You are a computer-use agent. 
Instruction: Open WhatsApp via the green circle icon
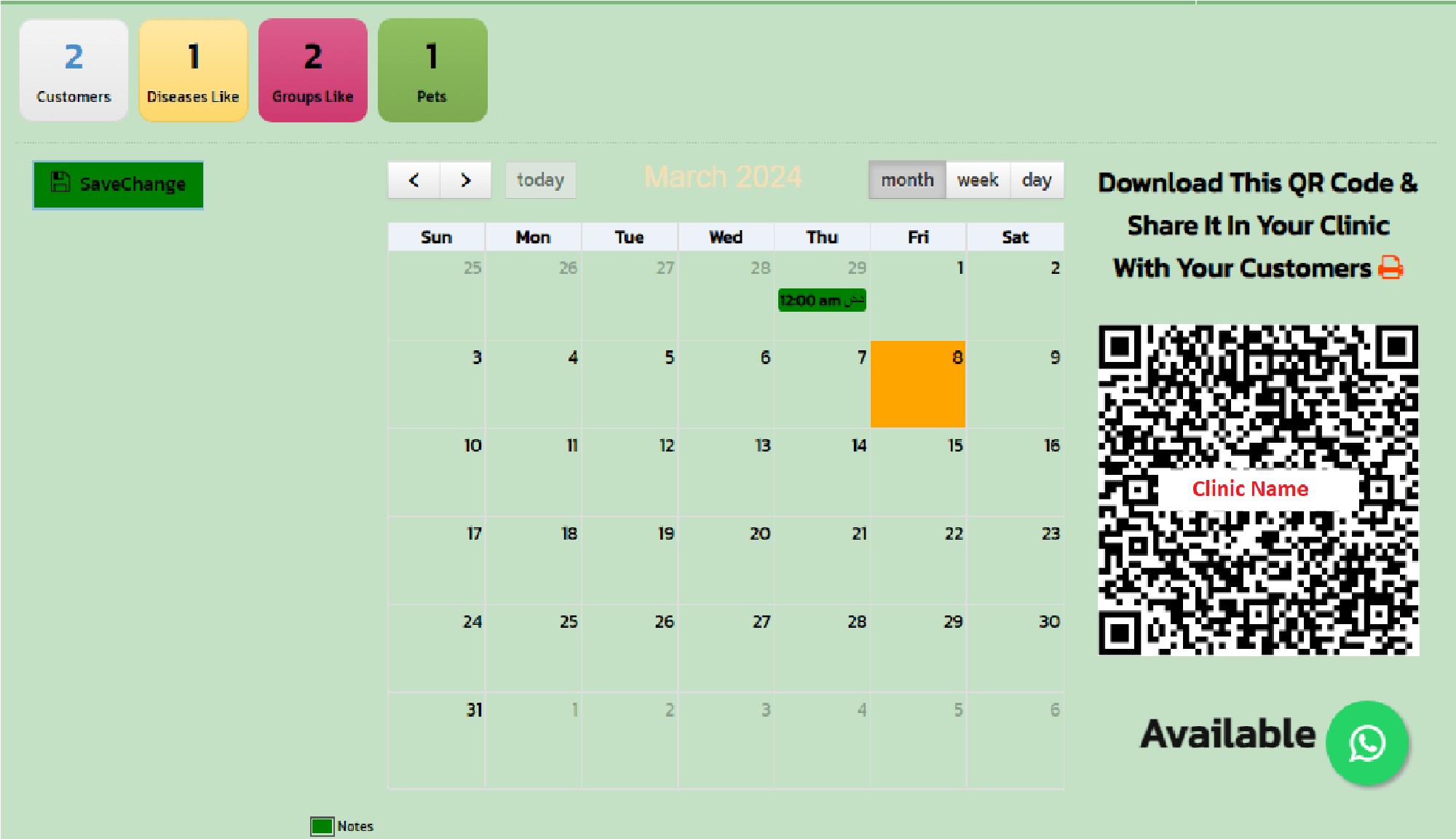click(1367, 742)
